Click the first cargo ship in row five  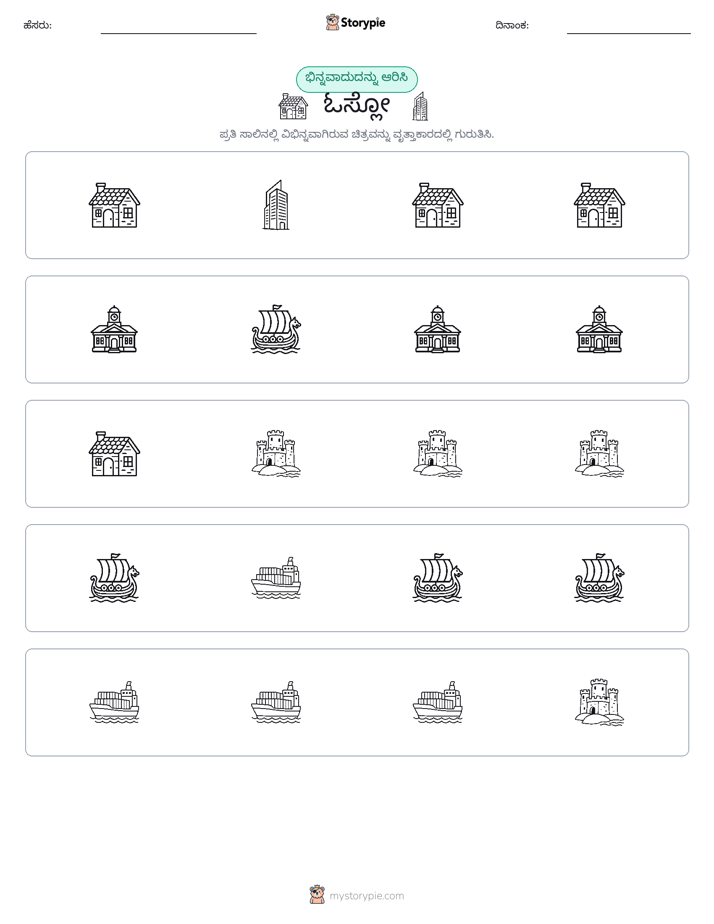click(114, 702)
